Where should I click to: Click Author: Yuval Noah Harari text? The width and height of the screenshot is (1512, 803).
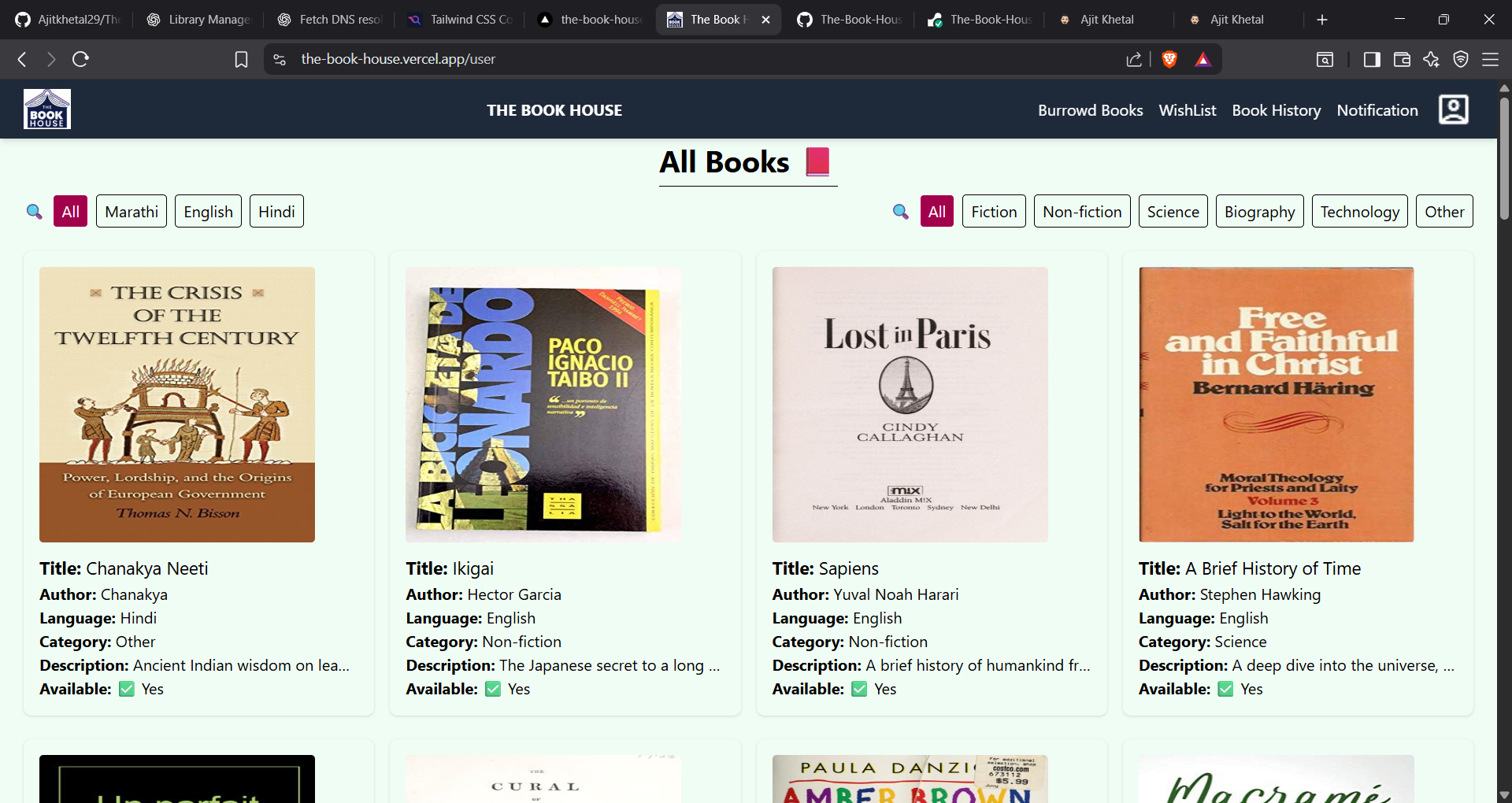click(x=865, y=594)
